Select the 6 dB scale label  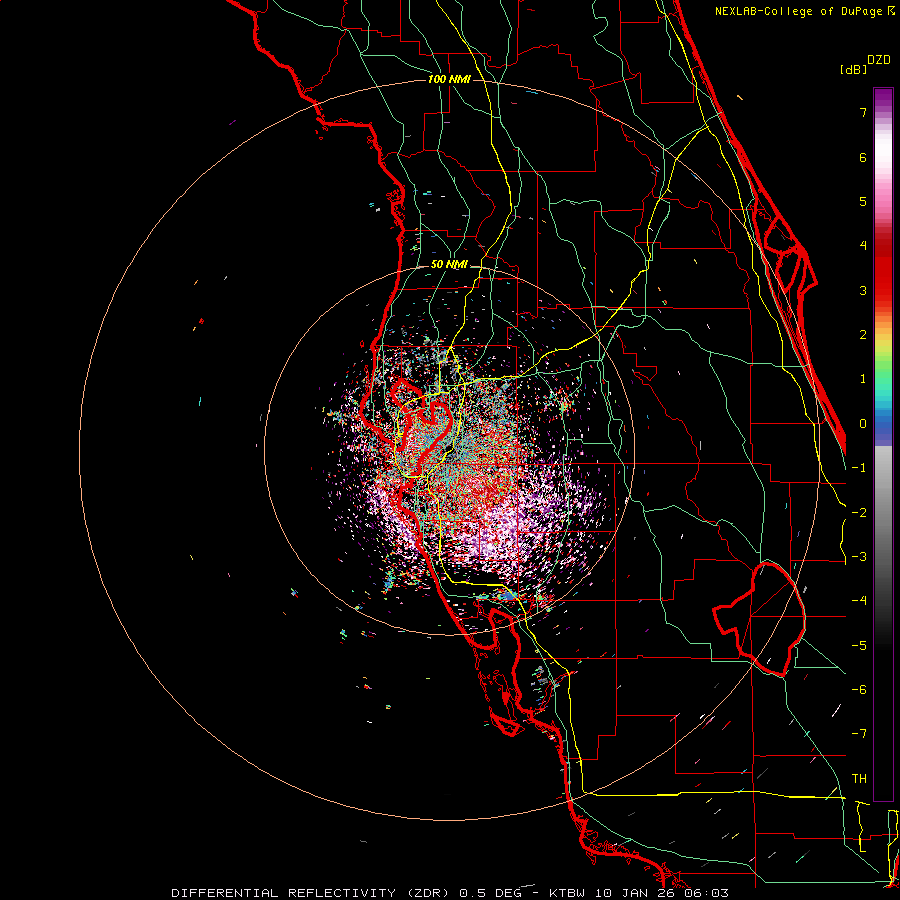pos(863,157)
